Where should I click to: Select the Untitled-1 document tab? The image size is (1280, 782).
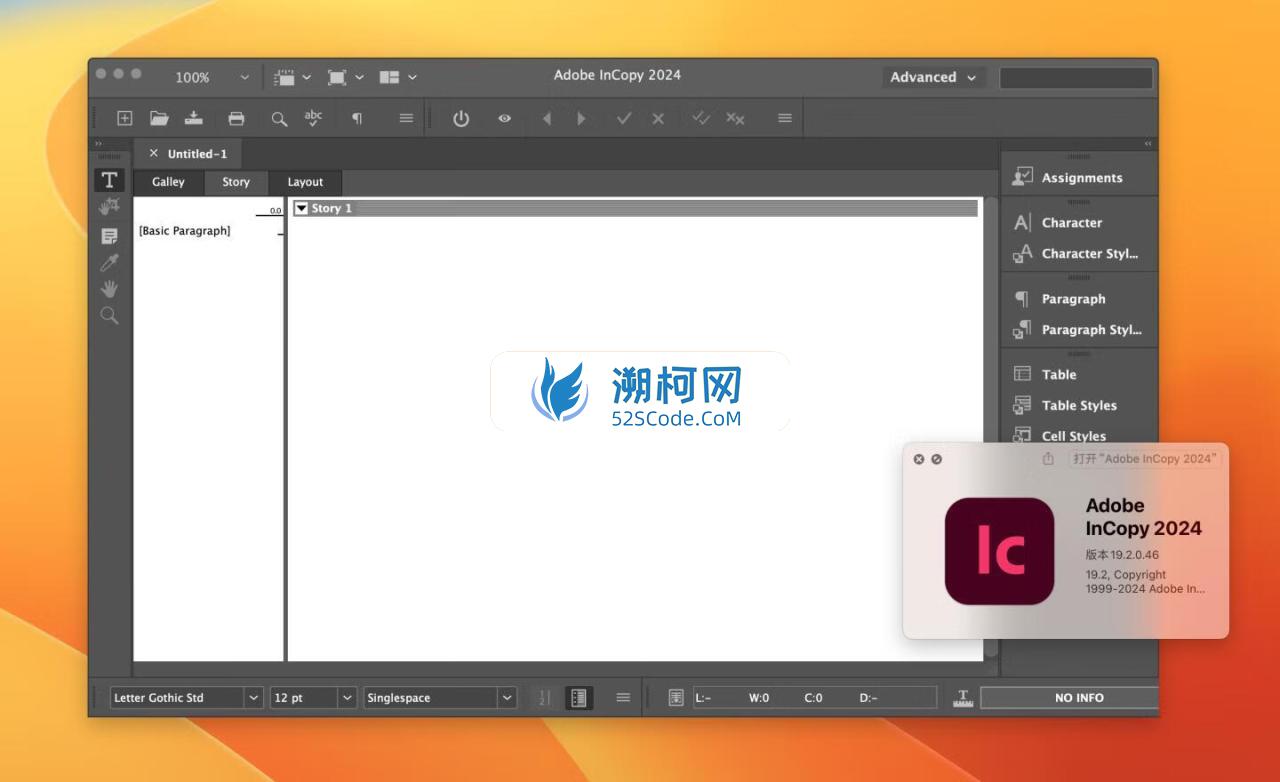pyautogui.click(x=197, y=154)
